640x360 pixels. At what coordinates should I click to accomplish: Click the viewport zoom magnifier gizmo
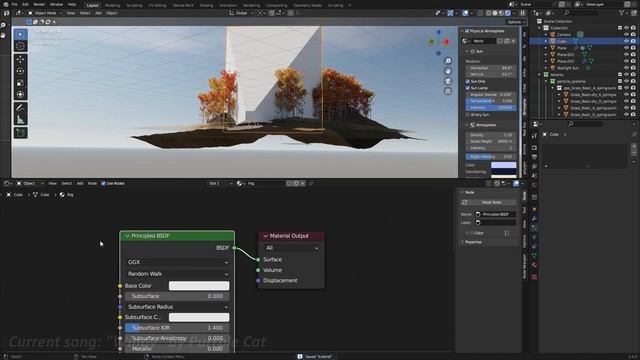click(x=448, y=61)
